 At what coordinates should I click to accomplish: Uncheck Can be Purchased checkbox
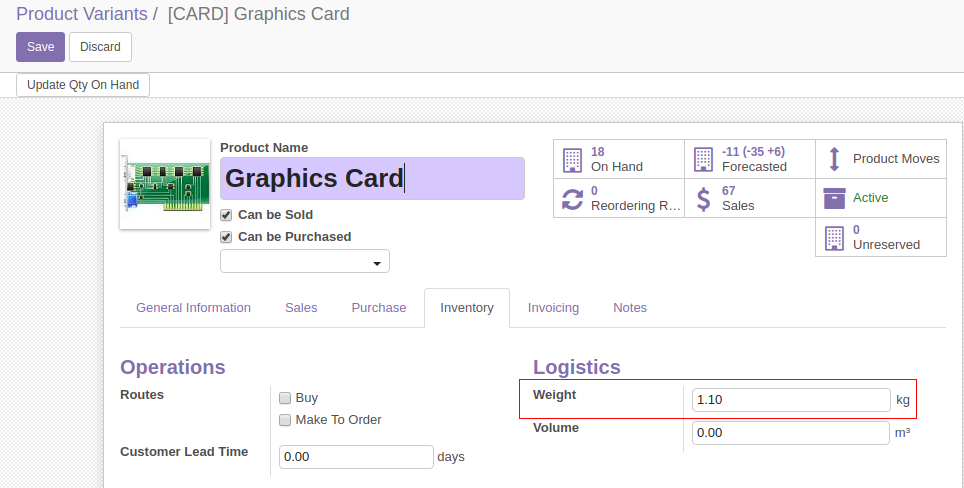click(226, 237)
